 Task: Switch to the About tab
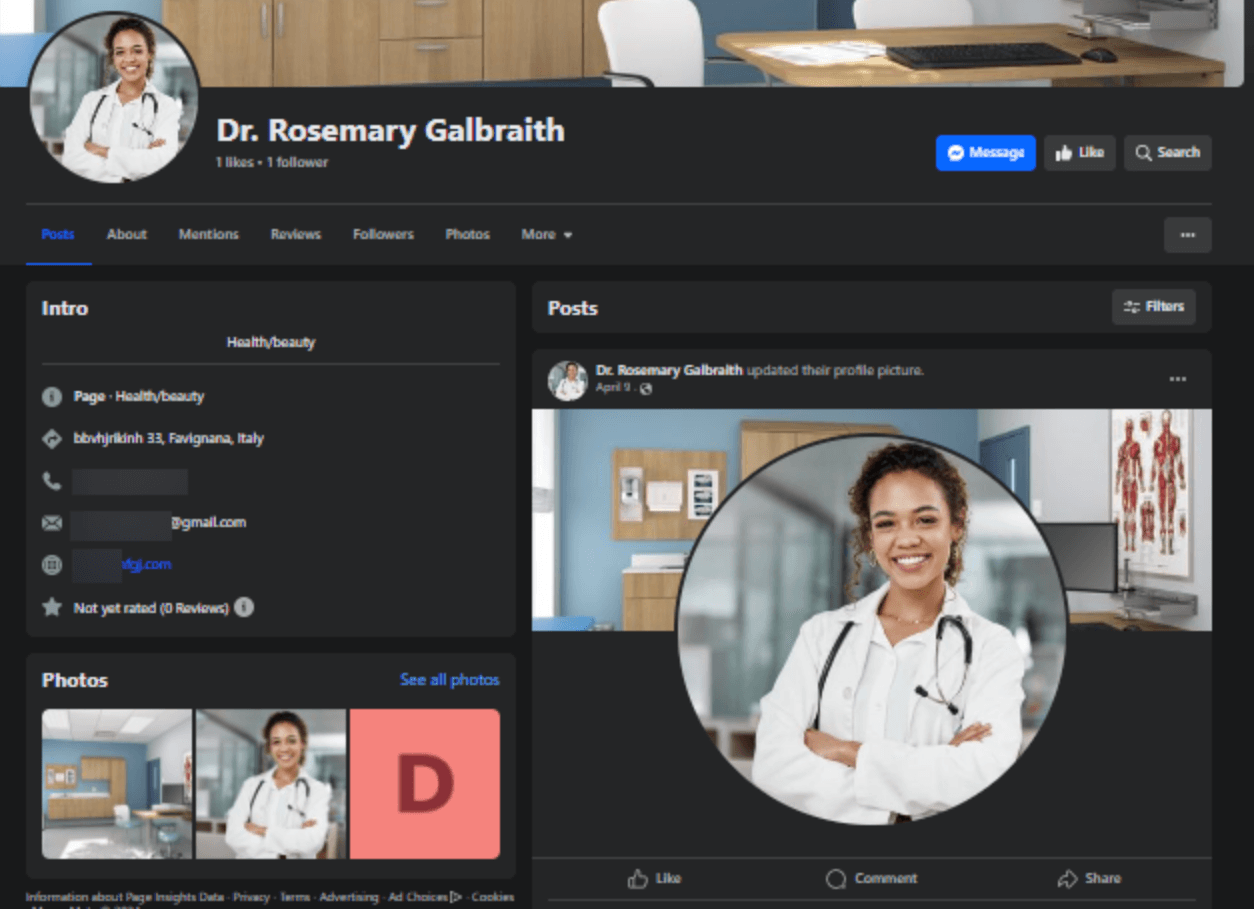pyautogui.click(x=127, y=235)
